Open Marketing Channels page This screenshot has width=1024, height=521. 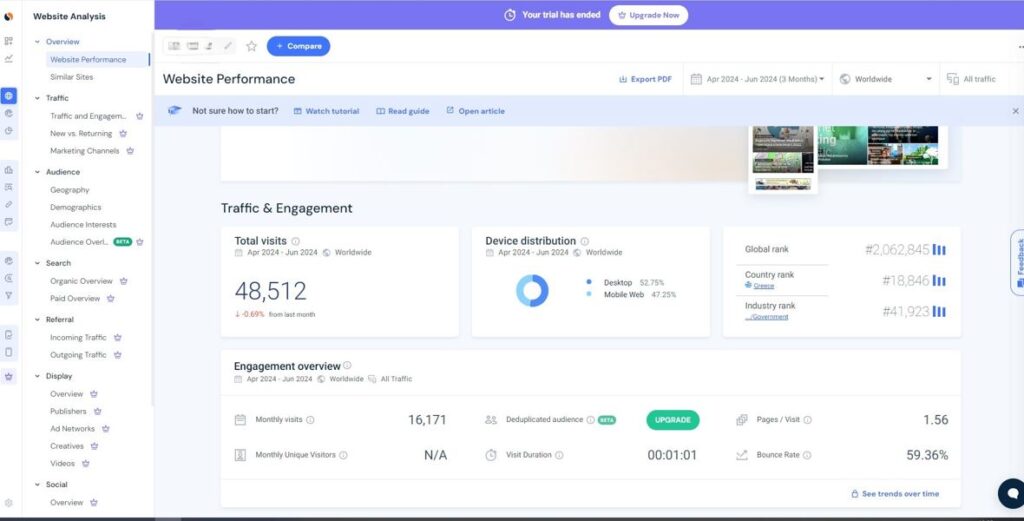tap(85, 151)
